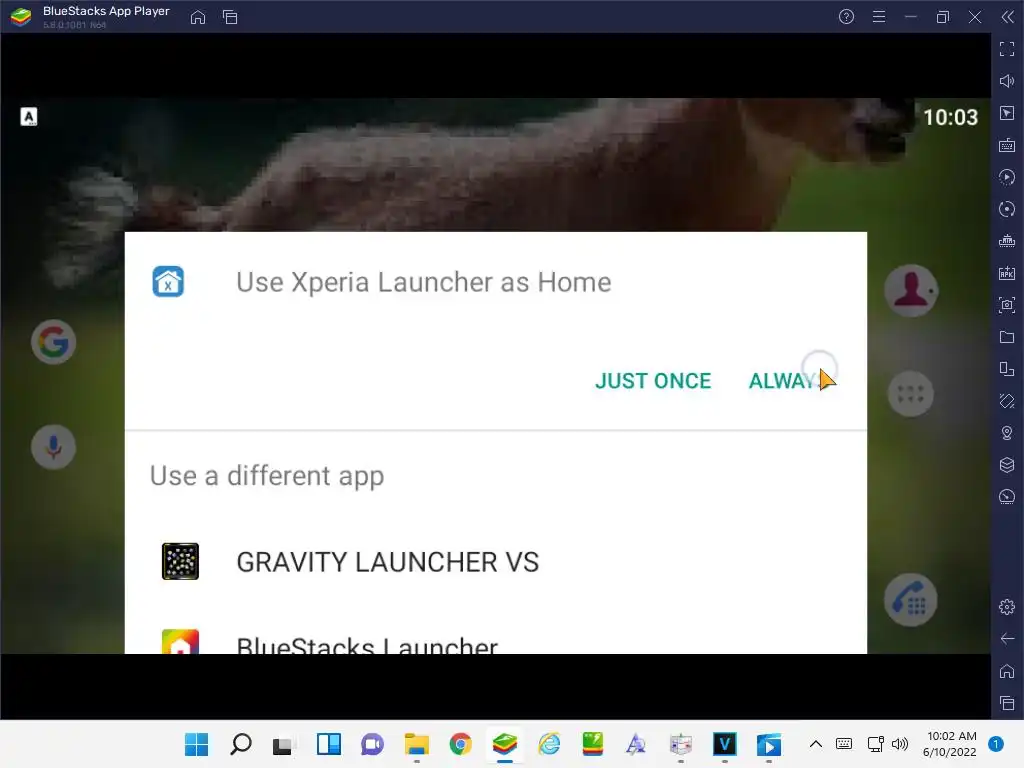The height and width of the screenshot is (768, 1024).
Task: Click the shake device icon in sidebar
Action: click(x=1007, y=401)
